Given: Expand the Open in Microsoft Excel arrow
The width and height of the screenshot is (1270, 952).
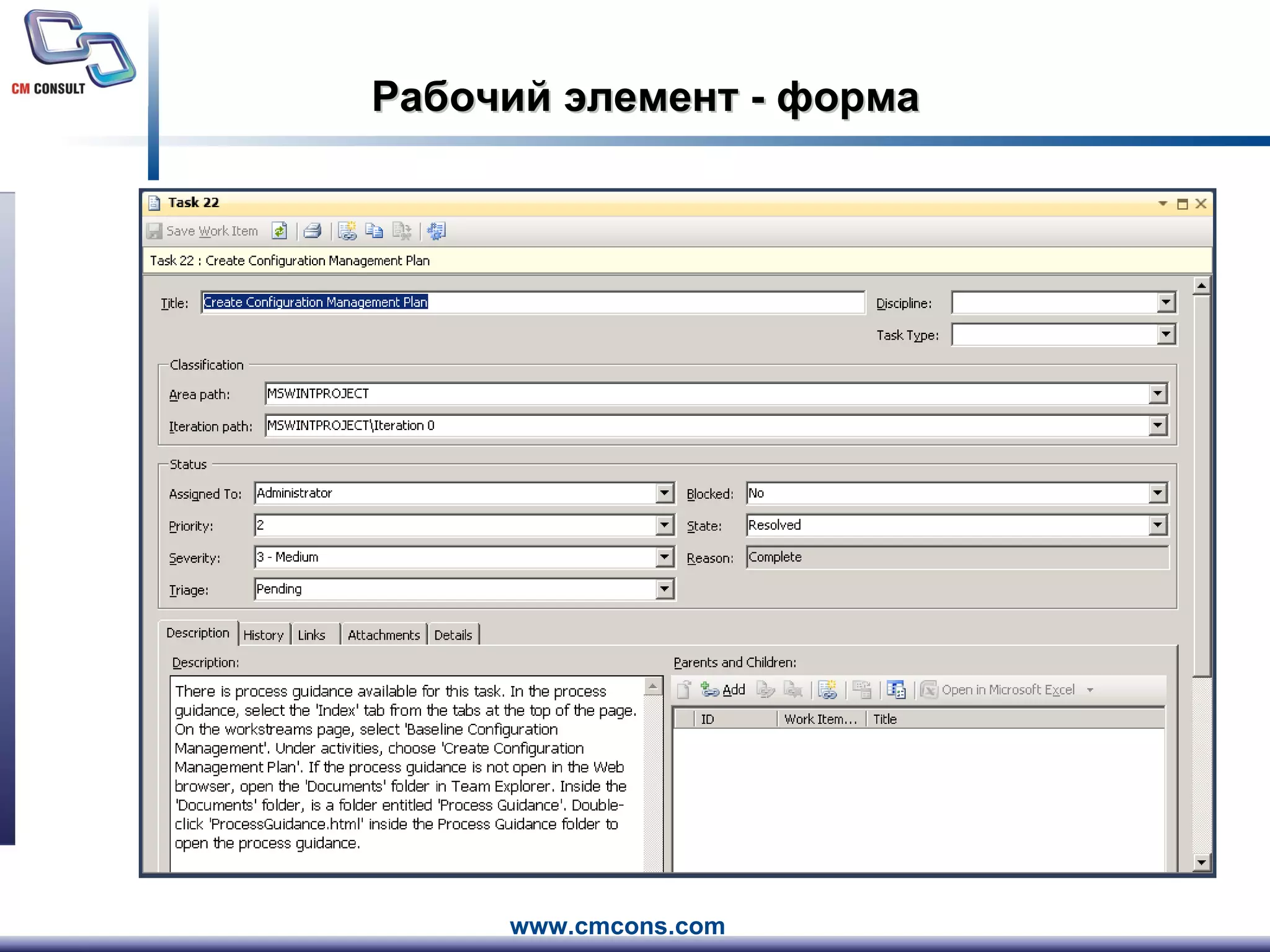Looking at the screenshot, I should [x=1090, y=690].
